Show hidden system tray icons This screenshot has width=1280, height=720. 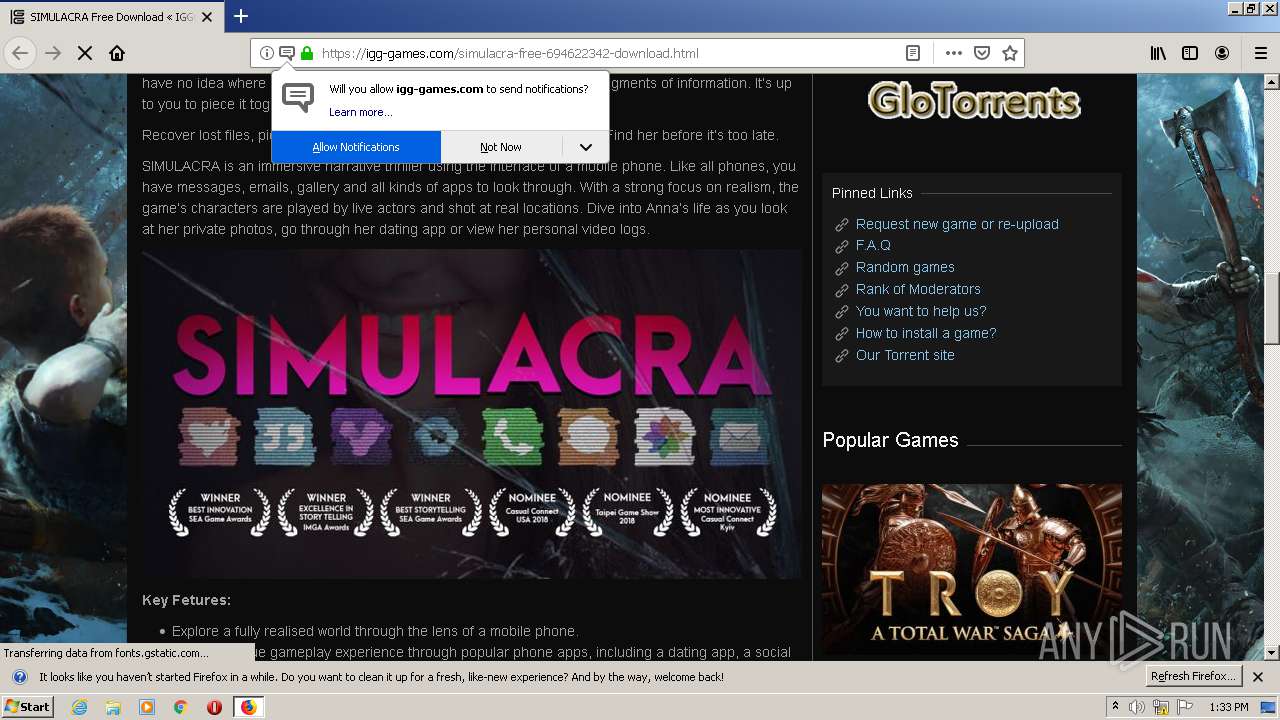[x=1115, y=707]
